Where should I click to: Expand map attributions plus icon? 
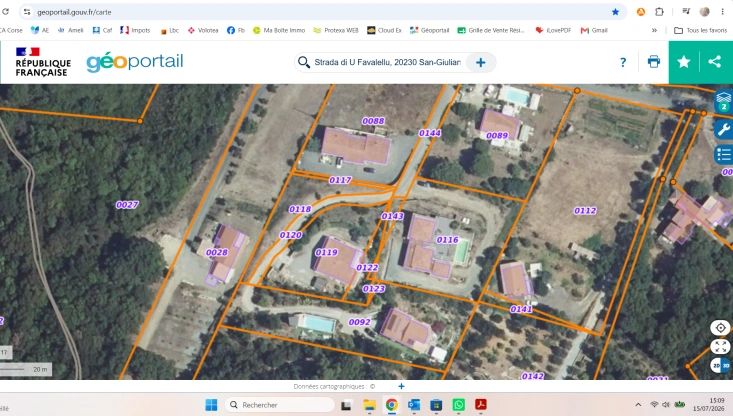(401, 386)
